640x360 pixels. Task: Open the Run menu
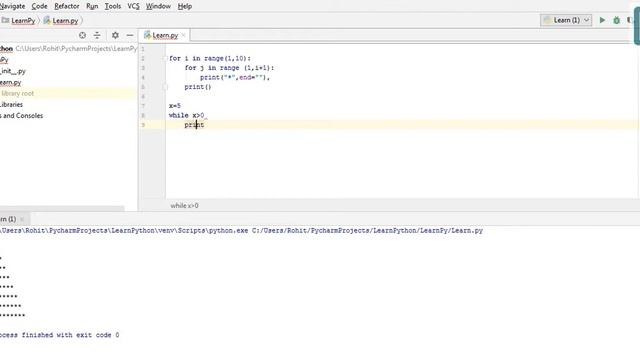pyautogui.click(x=92, y=6)
